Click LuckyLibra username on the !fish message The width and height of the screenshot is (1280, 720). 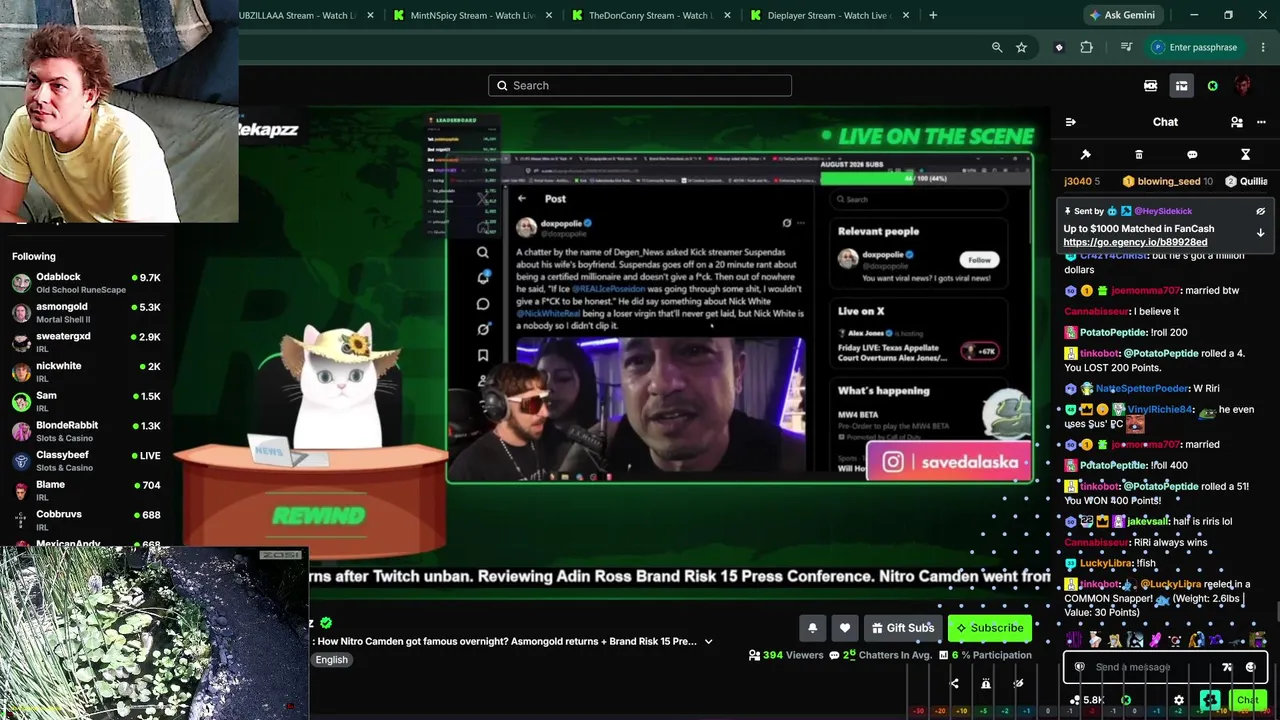[1106, 563]
